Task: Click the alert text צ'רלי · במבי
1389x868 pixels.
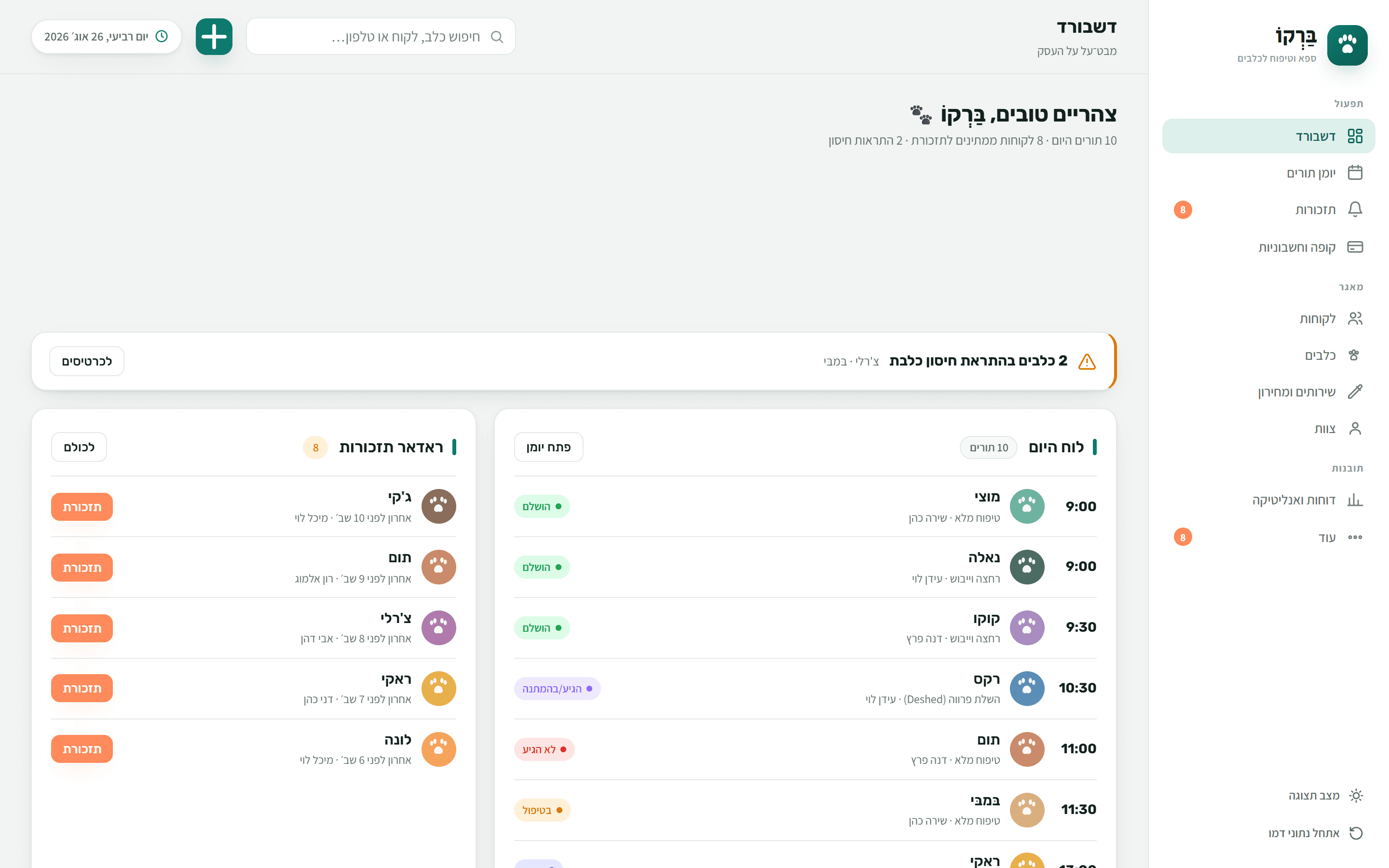Action: point(851,362)
